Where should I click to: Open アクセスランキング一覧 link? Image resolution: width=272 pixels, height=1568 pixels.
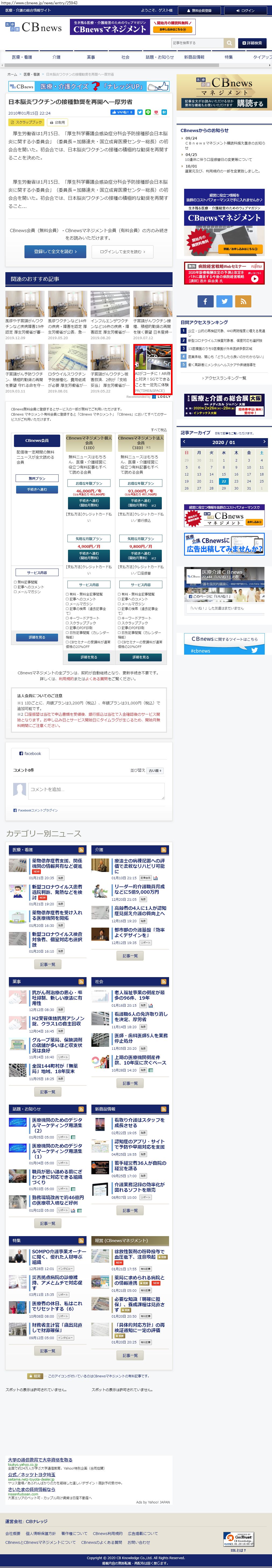tap(224, 378)
